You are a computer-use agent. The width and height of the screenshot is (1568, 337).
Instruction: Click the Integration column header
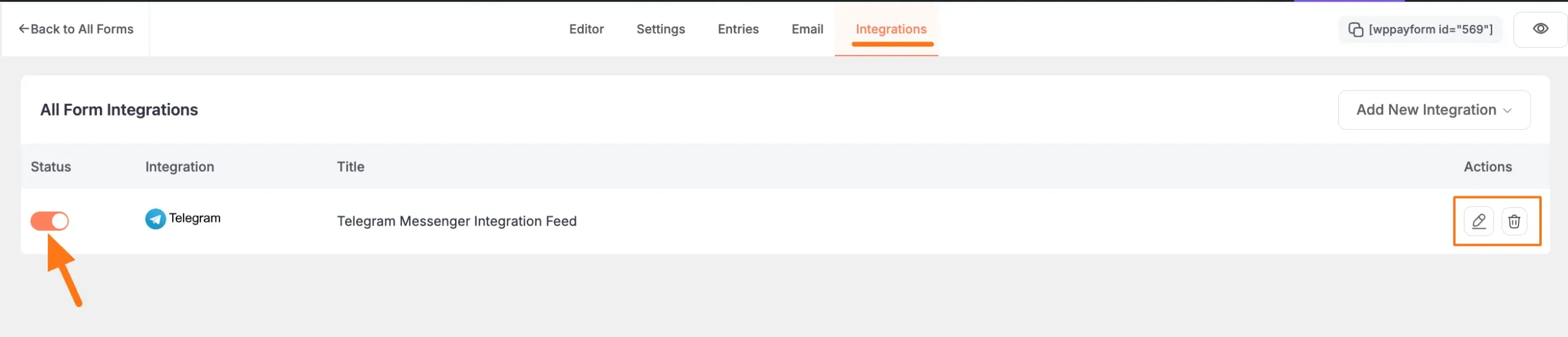click(x=179, y=166)
